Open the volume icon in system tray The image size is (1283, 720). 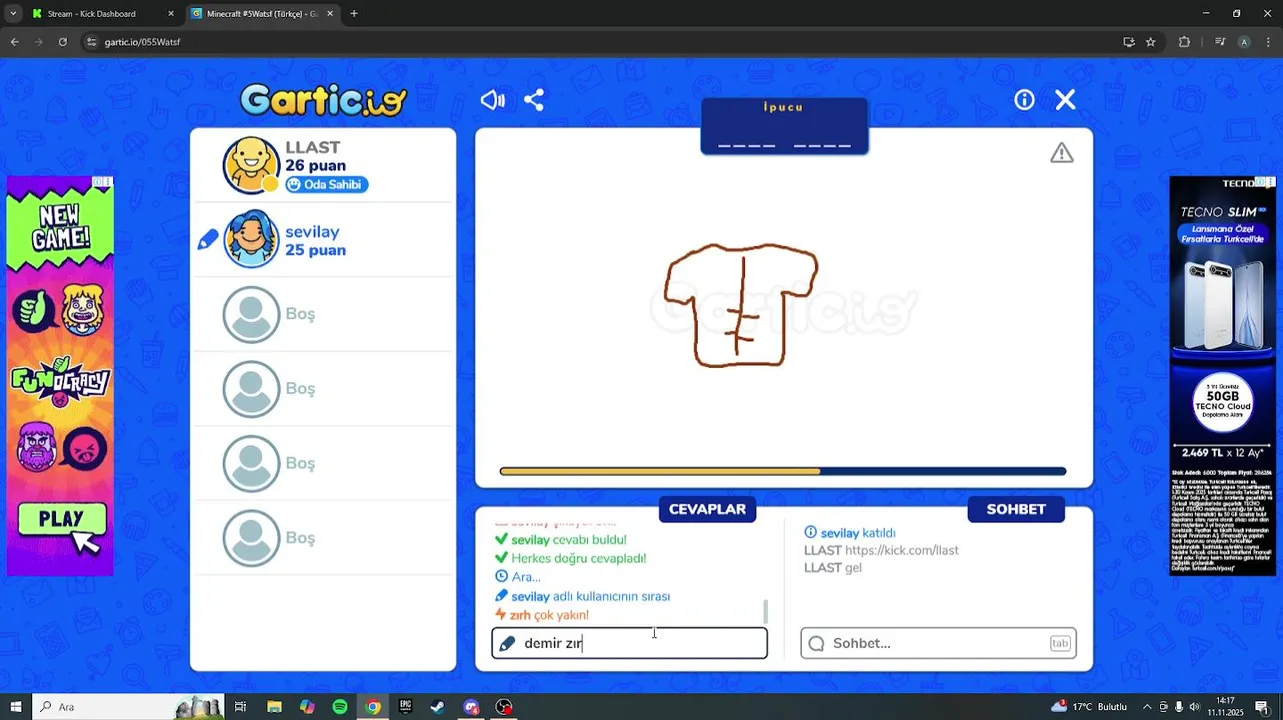pyautogui.click(x=1194, y=707)
